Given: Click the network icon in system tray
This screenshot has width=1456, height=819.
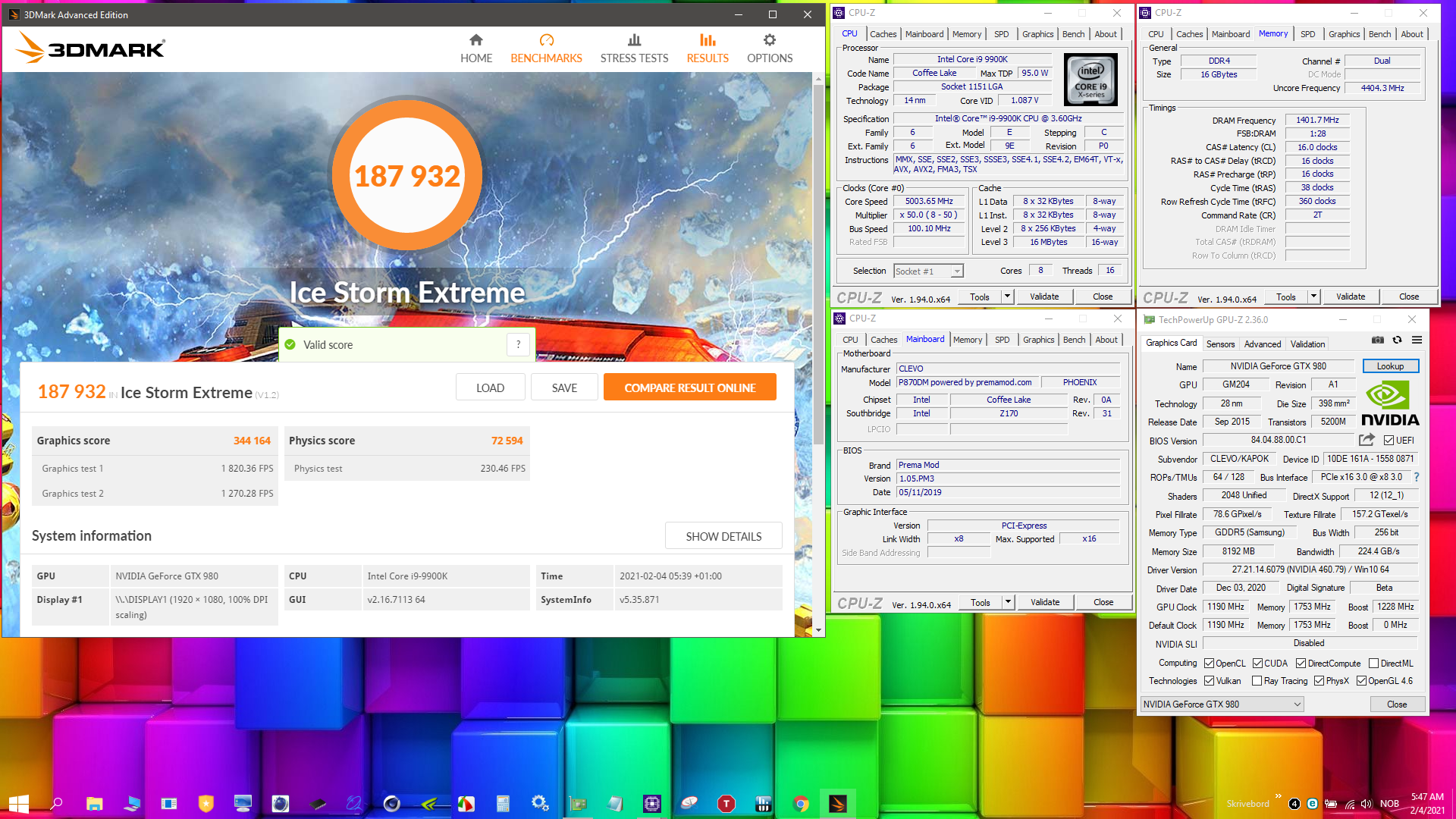Looking at the screenshot, I should [1350, 804].
